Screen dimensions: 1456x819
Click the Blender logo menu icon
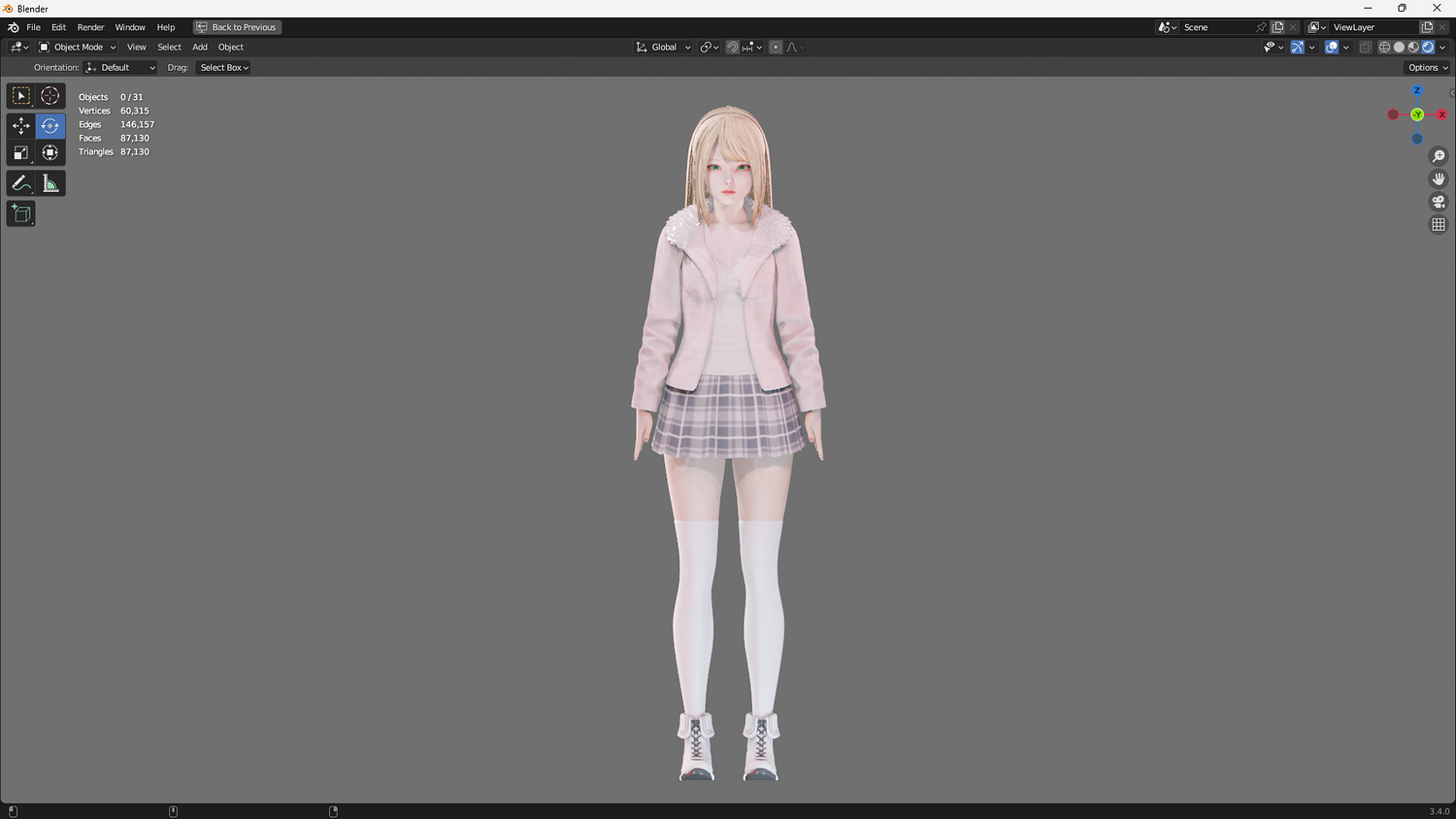pos(13,27)
